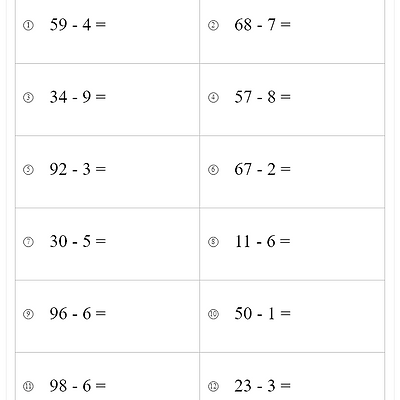Select the problem 59 - 4 =
Image resolution: width=400 pixels, height=400 pixels.
pyautogui.click(x=78, y=25)
